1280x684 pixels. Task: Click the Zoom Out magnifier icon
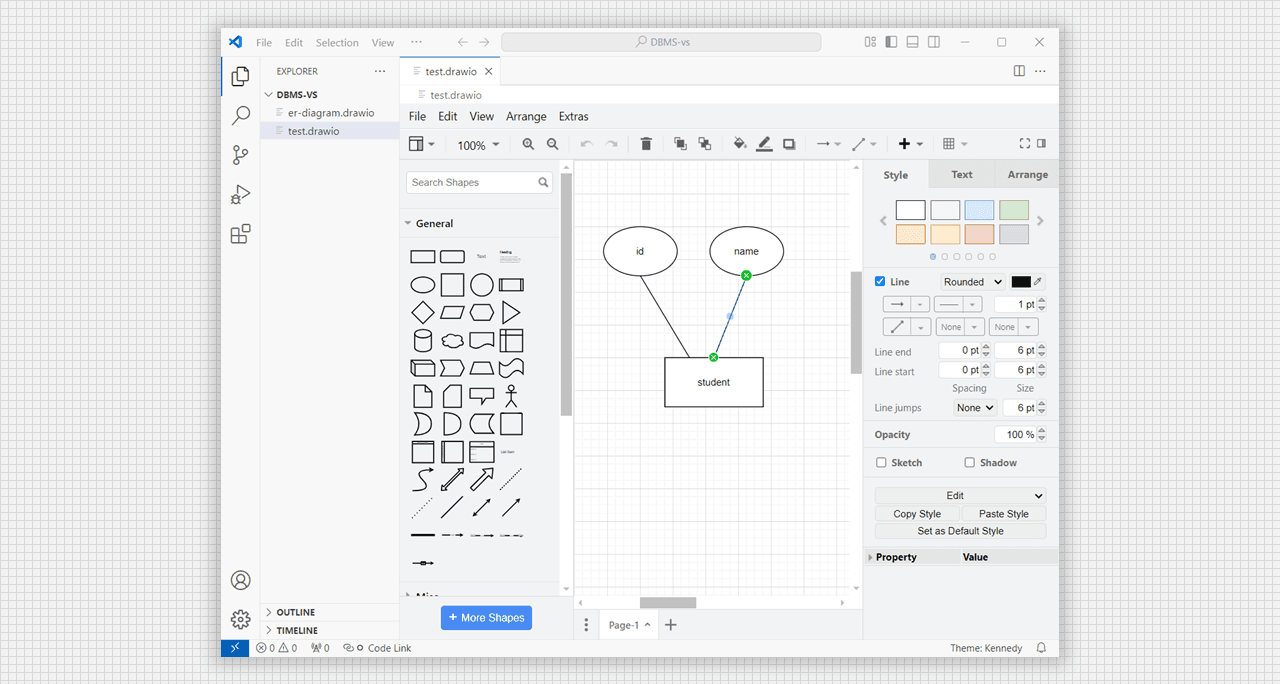552,144
